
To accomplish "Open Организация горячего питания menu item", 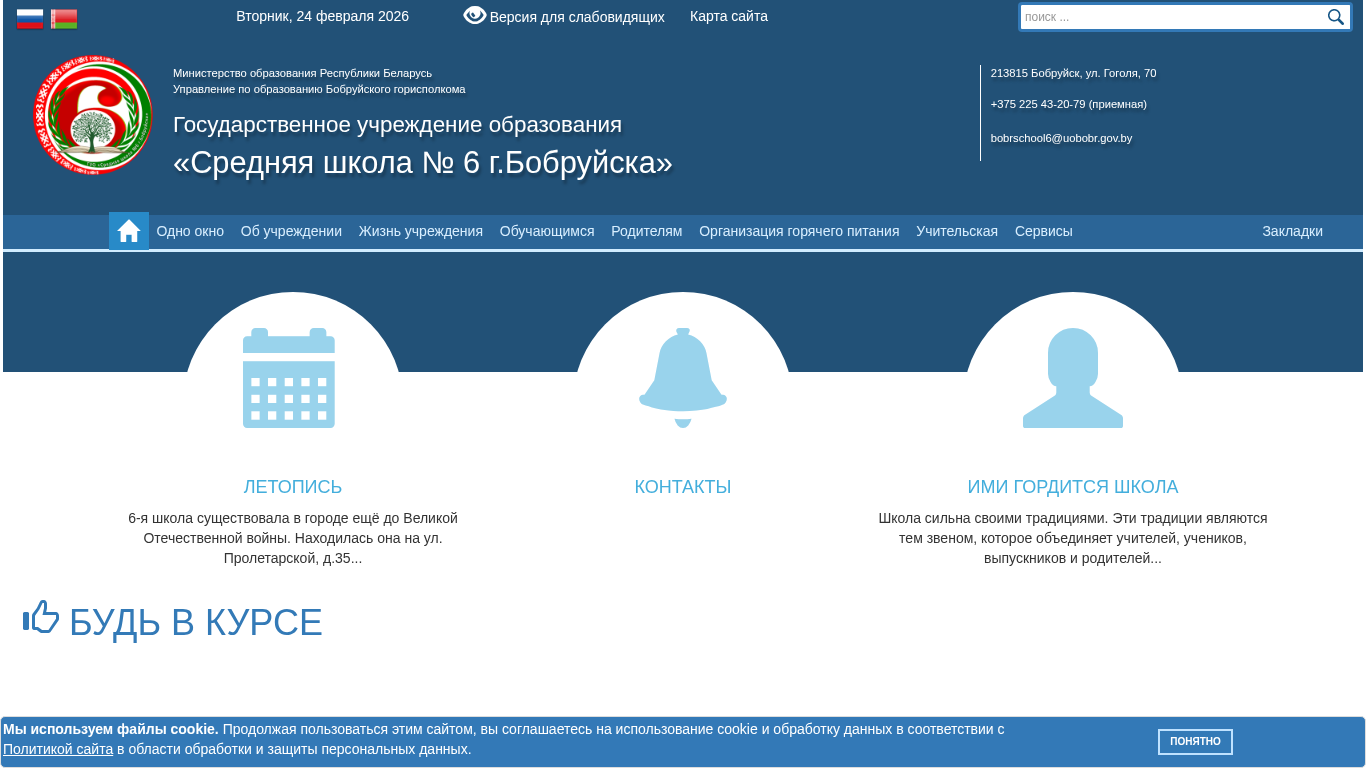I will (799, 231).
